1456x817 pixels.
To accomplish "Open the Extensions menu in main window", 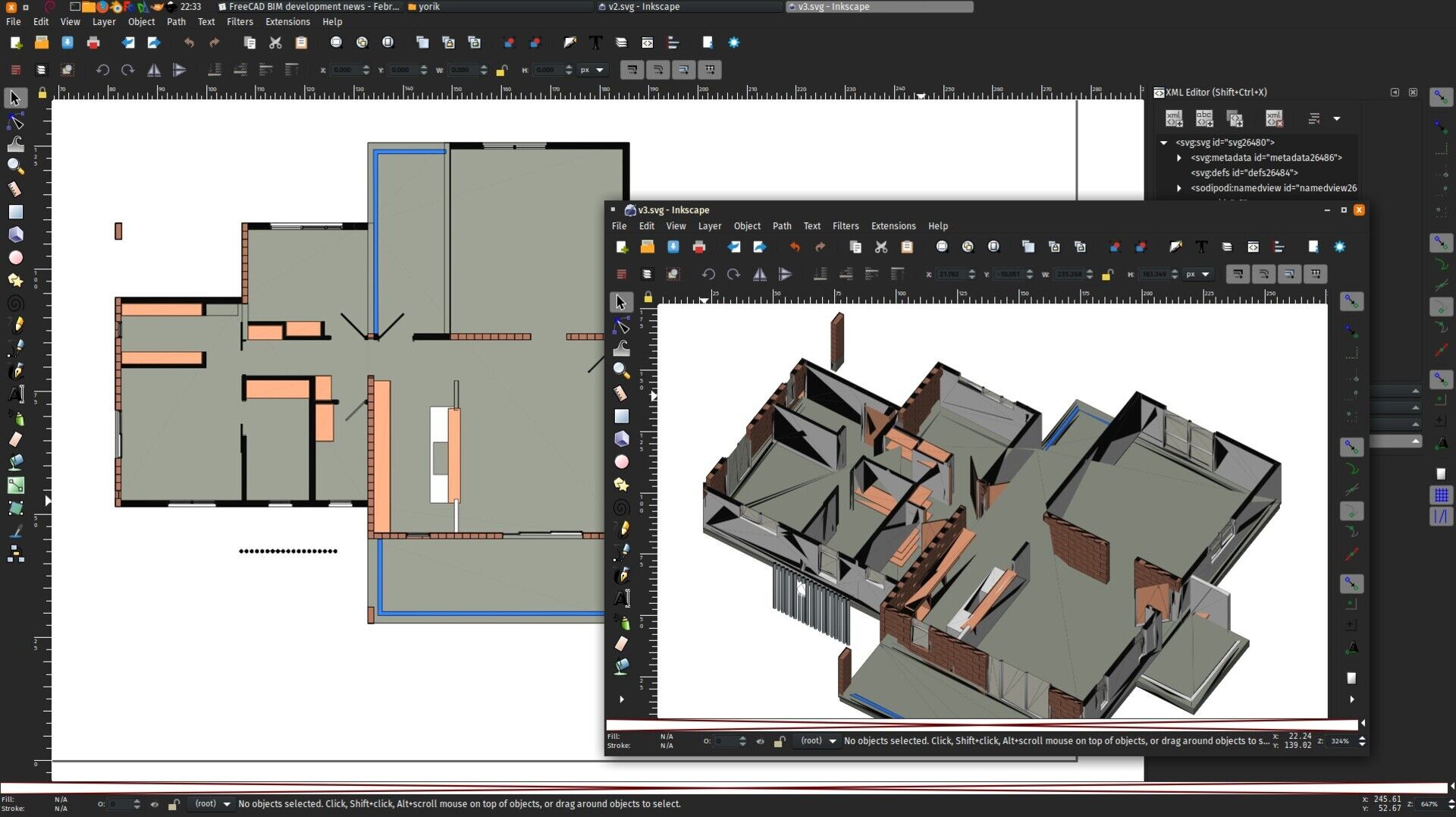I will click(287, 22).
